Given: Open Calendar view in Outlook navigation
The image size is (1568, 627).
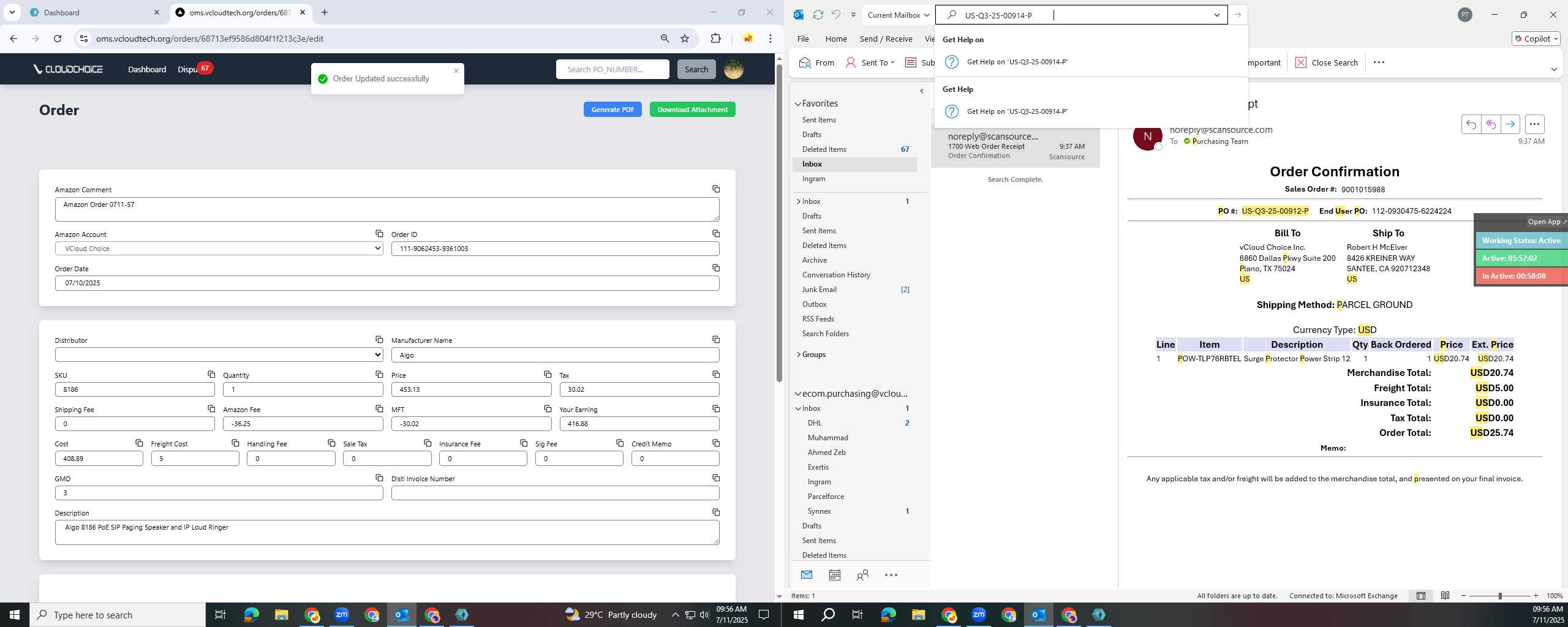Looking at the screenshot, I should click(x=834, y=575).
